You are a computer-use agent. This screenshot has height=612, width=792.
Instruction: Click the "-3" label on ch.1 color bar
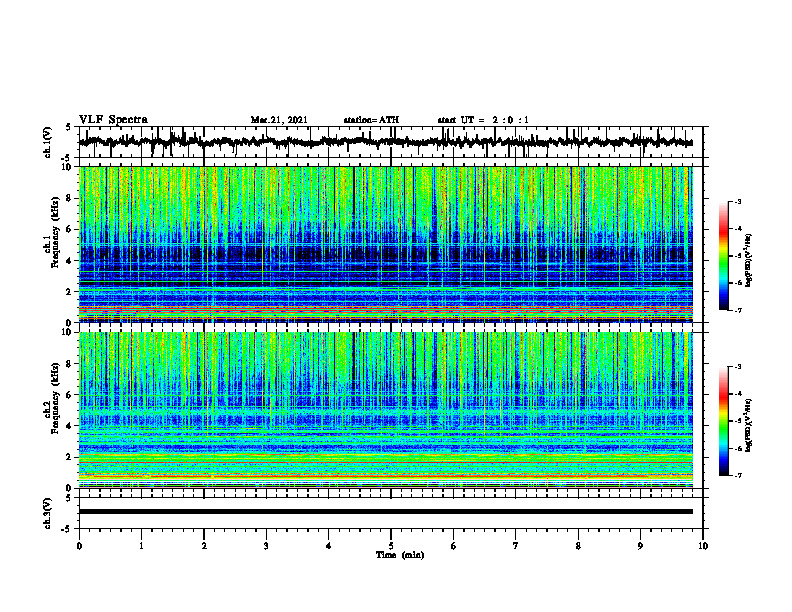738,202
